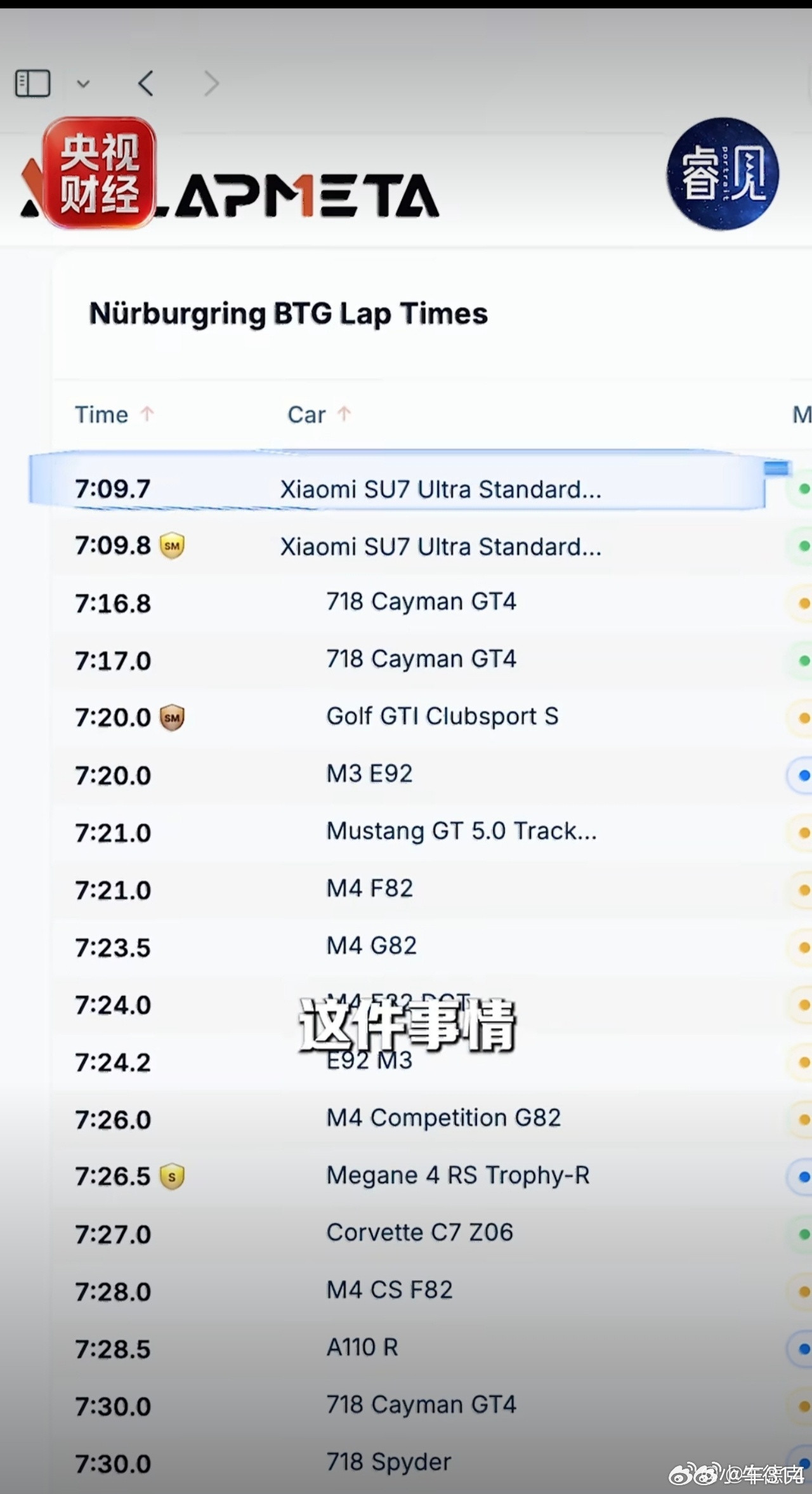Select the 7:26.0 lap time
The image size is (812, 1494).
pos(113,1120)
